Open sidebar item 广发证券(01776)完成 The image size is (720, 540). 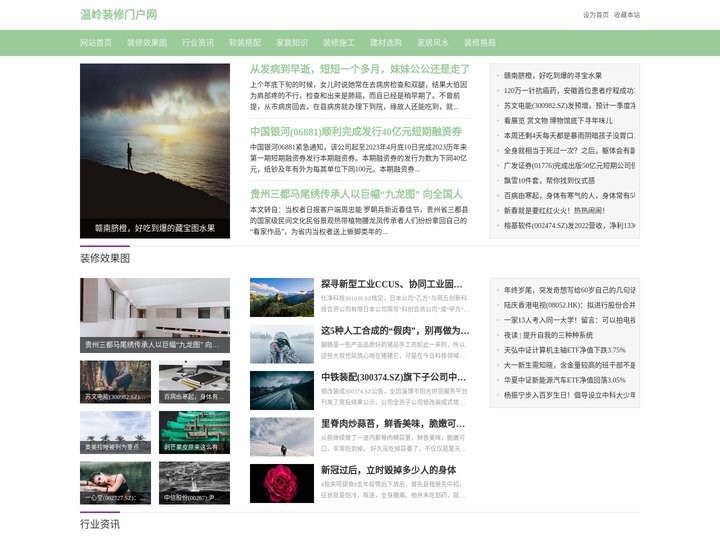point(569,166)
